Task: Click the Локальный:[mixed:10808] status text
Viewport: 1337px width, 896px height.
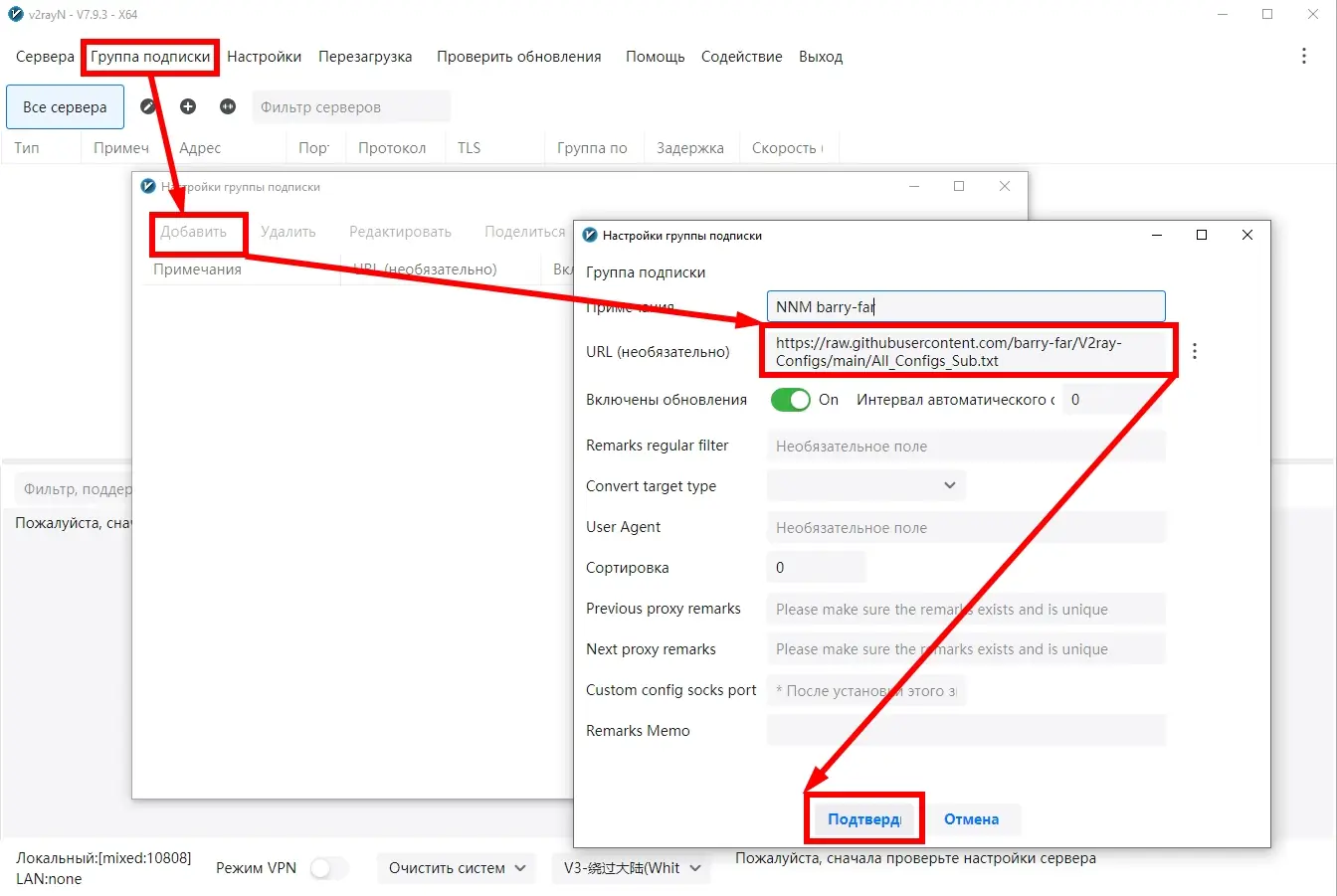Action: point(103,857)
